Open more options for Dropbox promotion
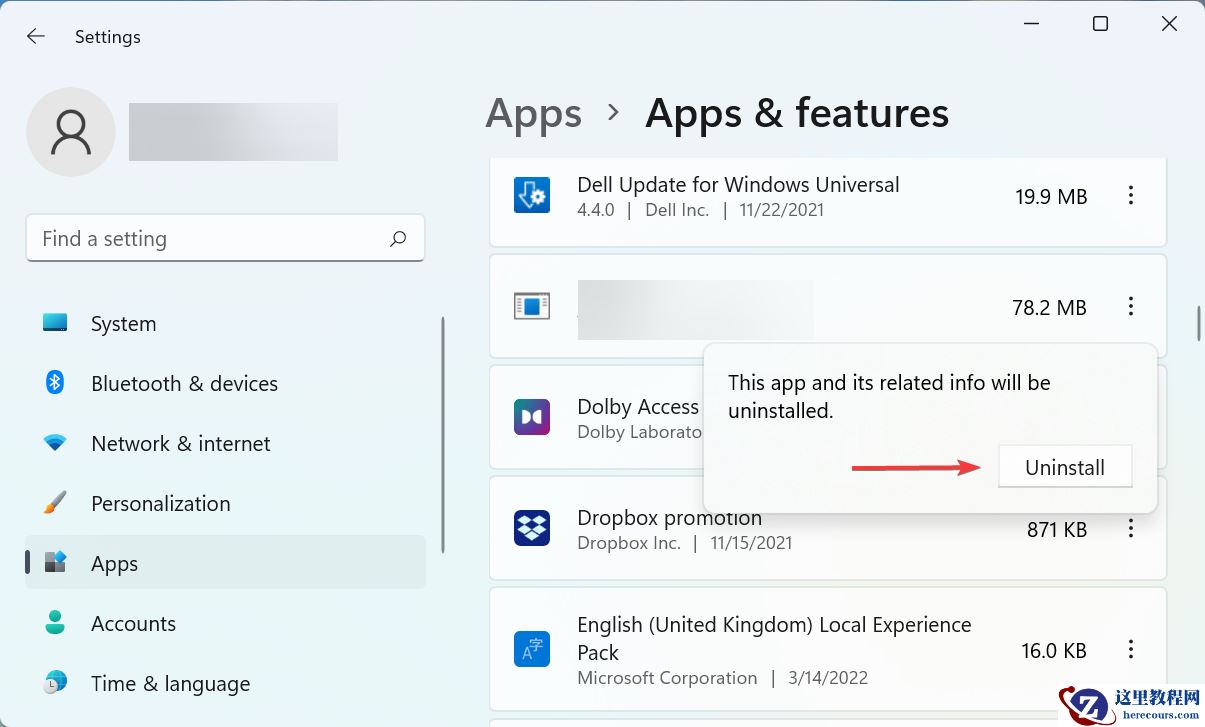The image size is (1205, 727). [x=1131, y=529]
